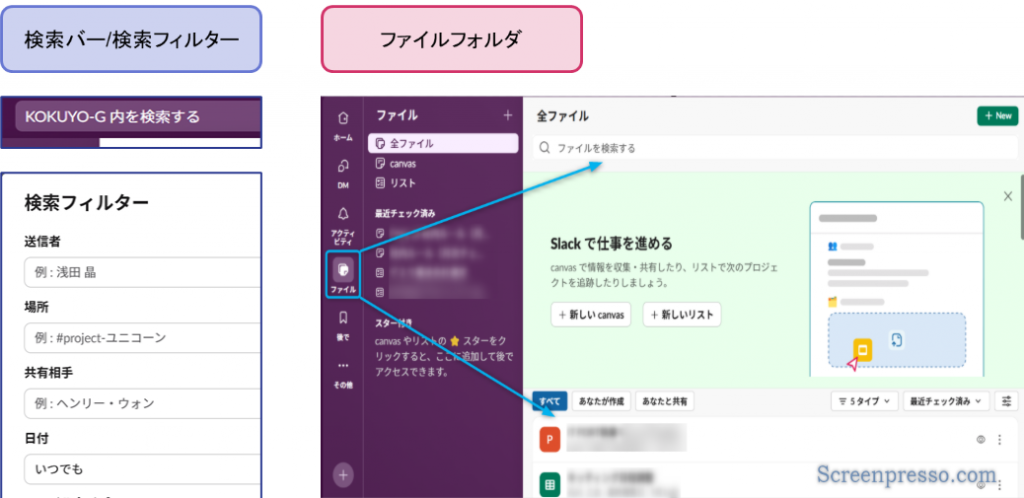
Task: Click the 新しいリスト button
Action: [682, 314]
